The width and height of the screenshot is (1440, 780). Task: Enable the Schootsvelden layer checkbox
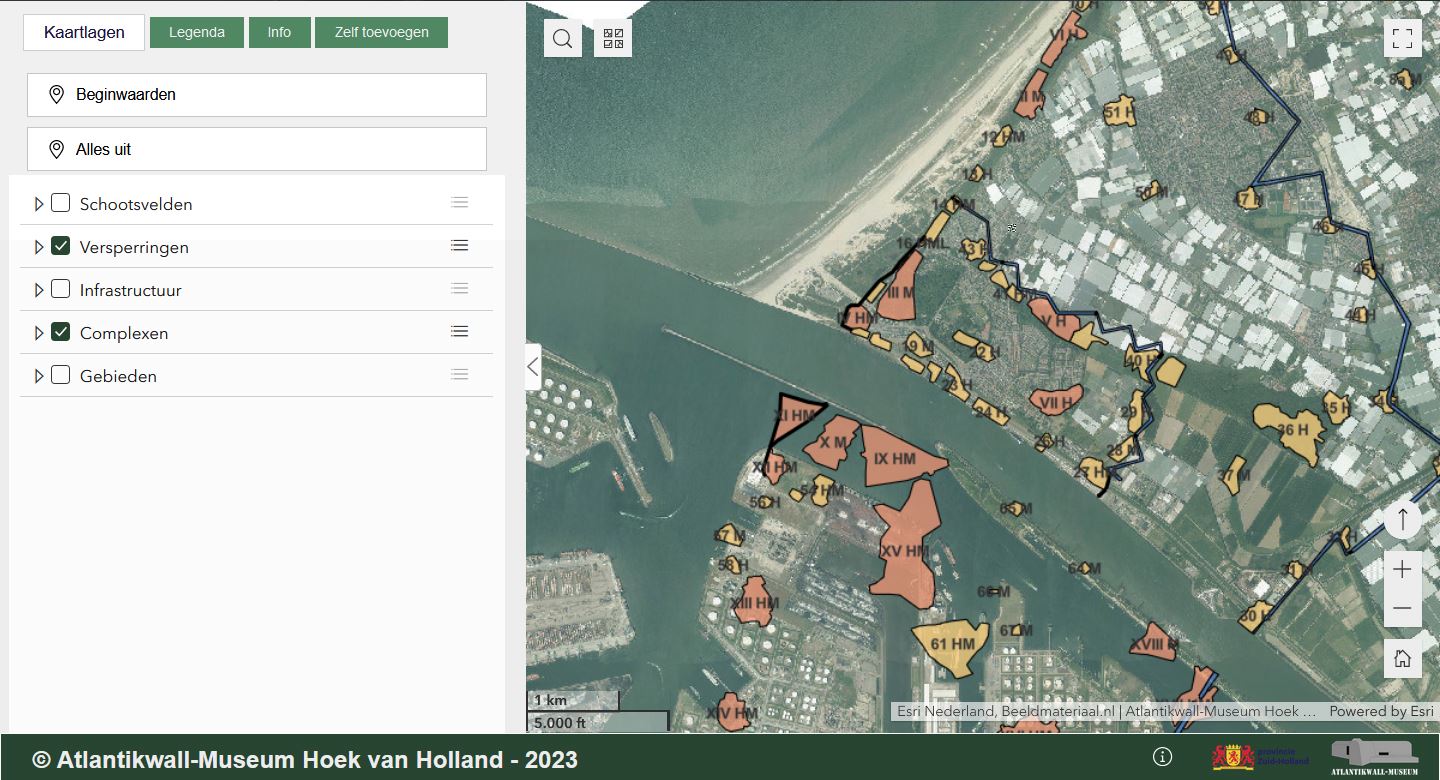point(61,203)
